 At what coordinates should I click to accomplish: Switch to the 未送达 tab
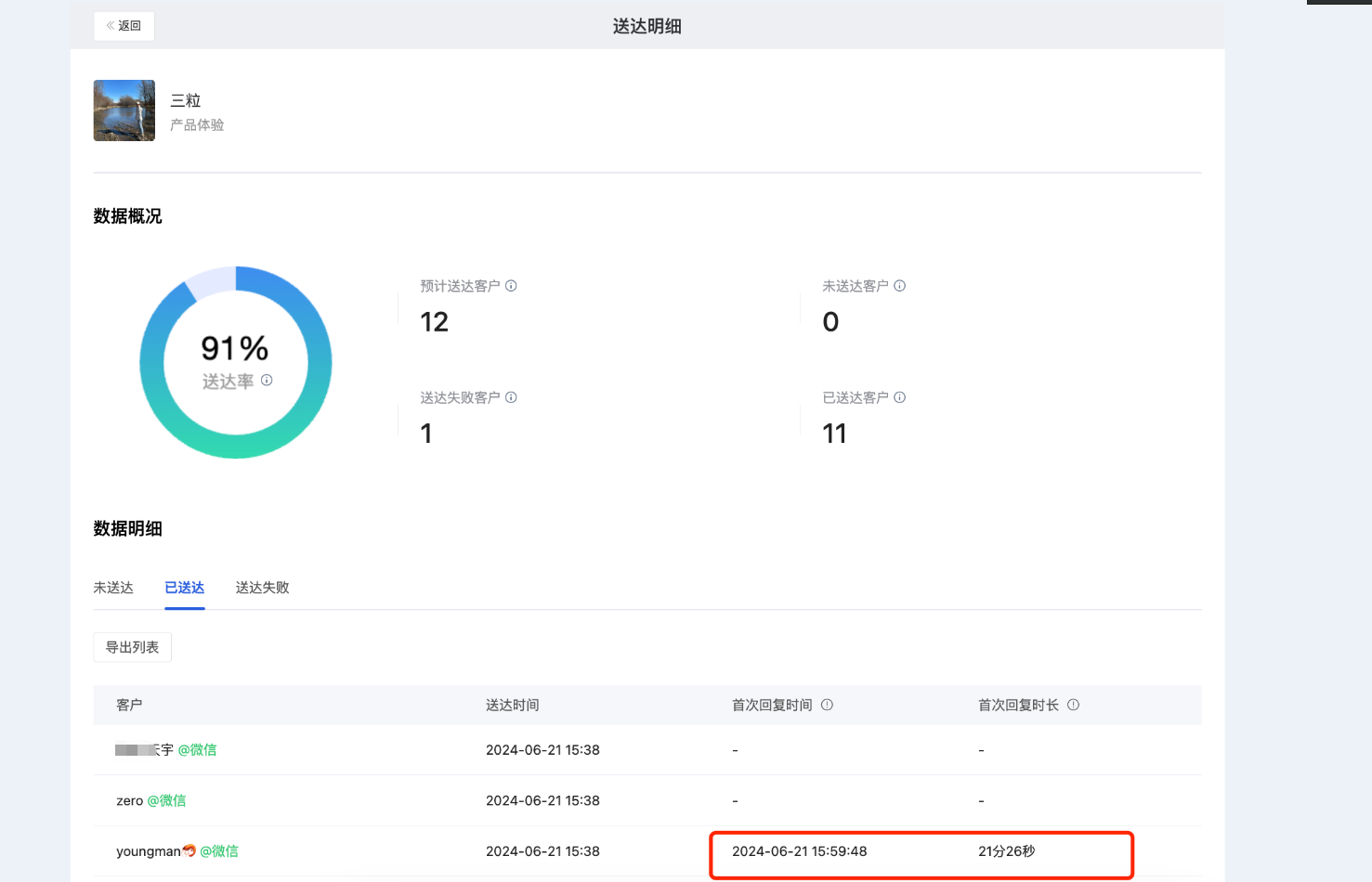pos(113,588)
